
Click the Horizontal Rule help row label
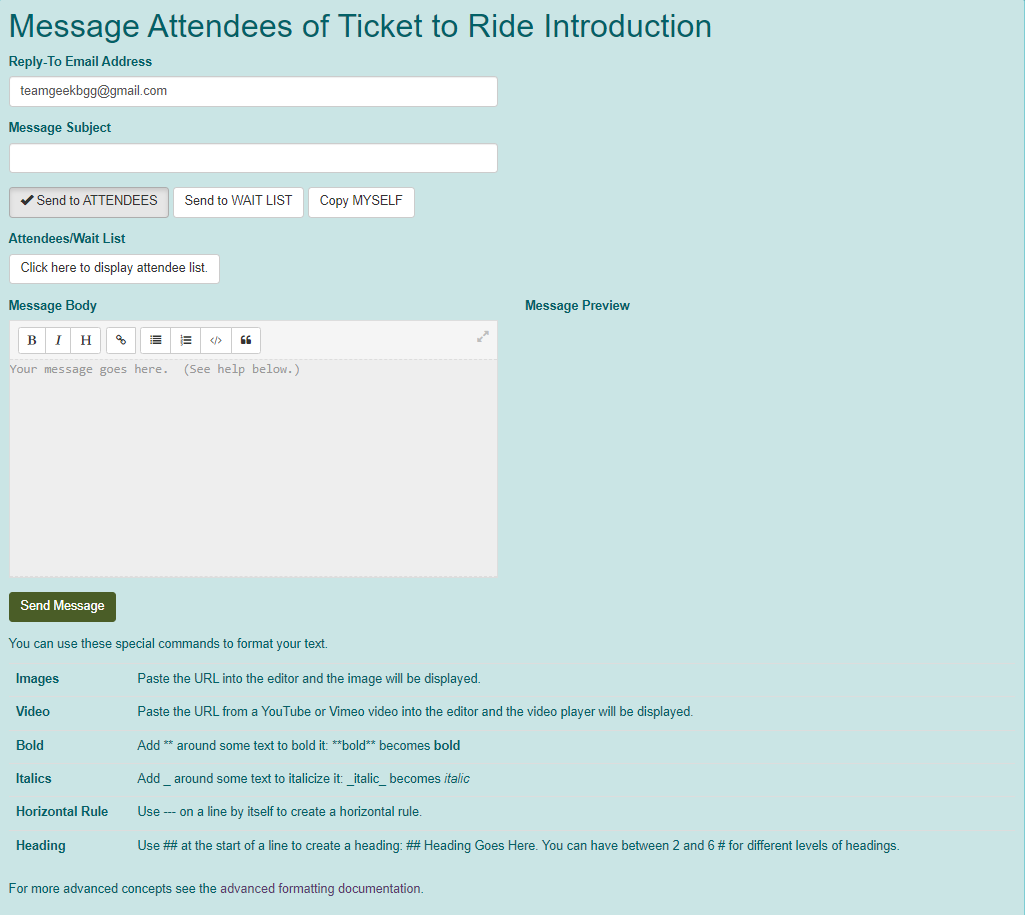62,812
